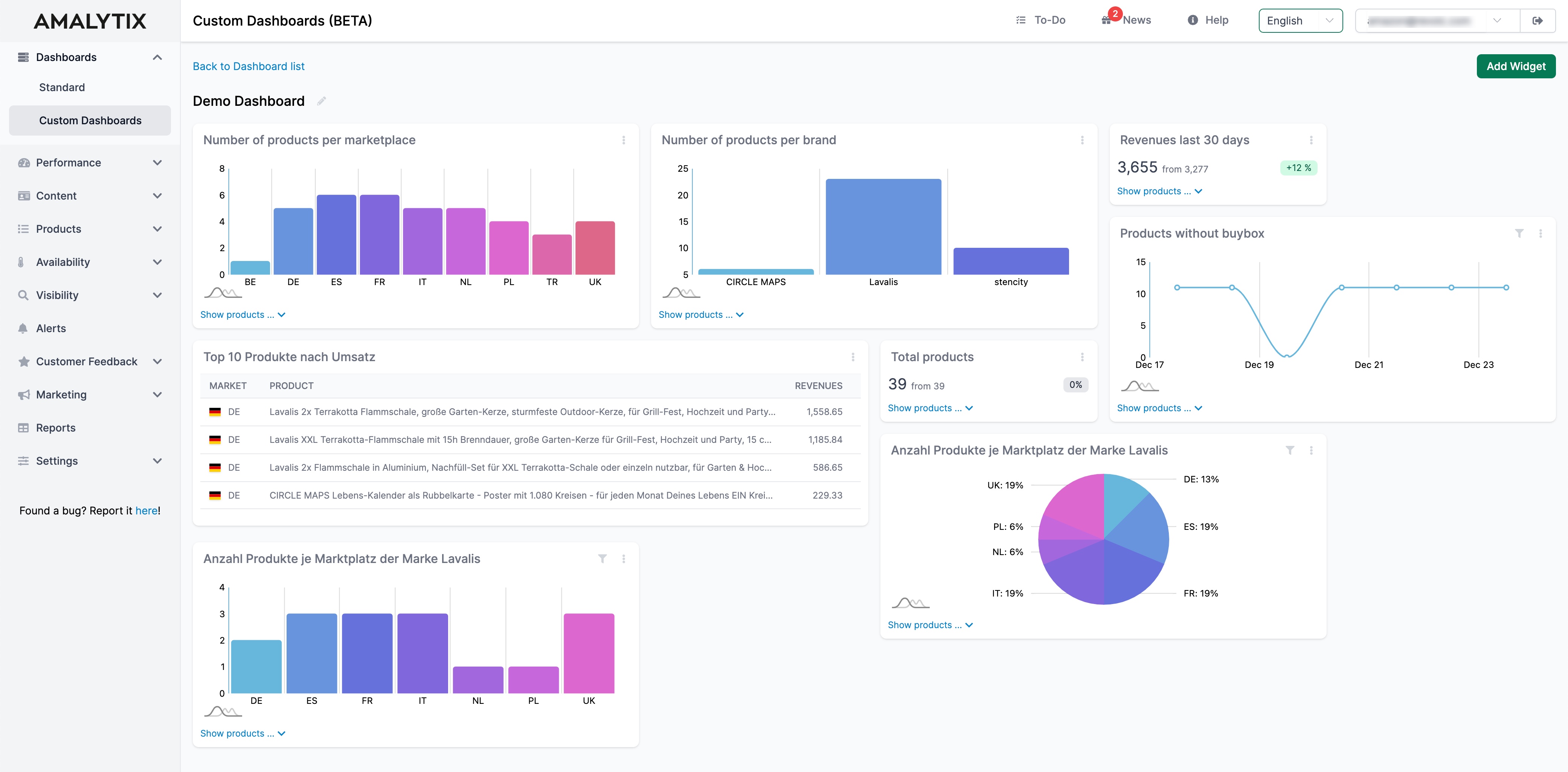1568x772 pixels.
Task: Show products under Total products widget
Action: [930, 408]
